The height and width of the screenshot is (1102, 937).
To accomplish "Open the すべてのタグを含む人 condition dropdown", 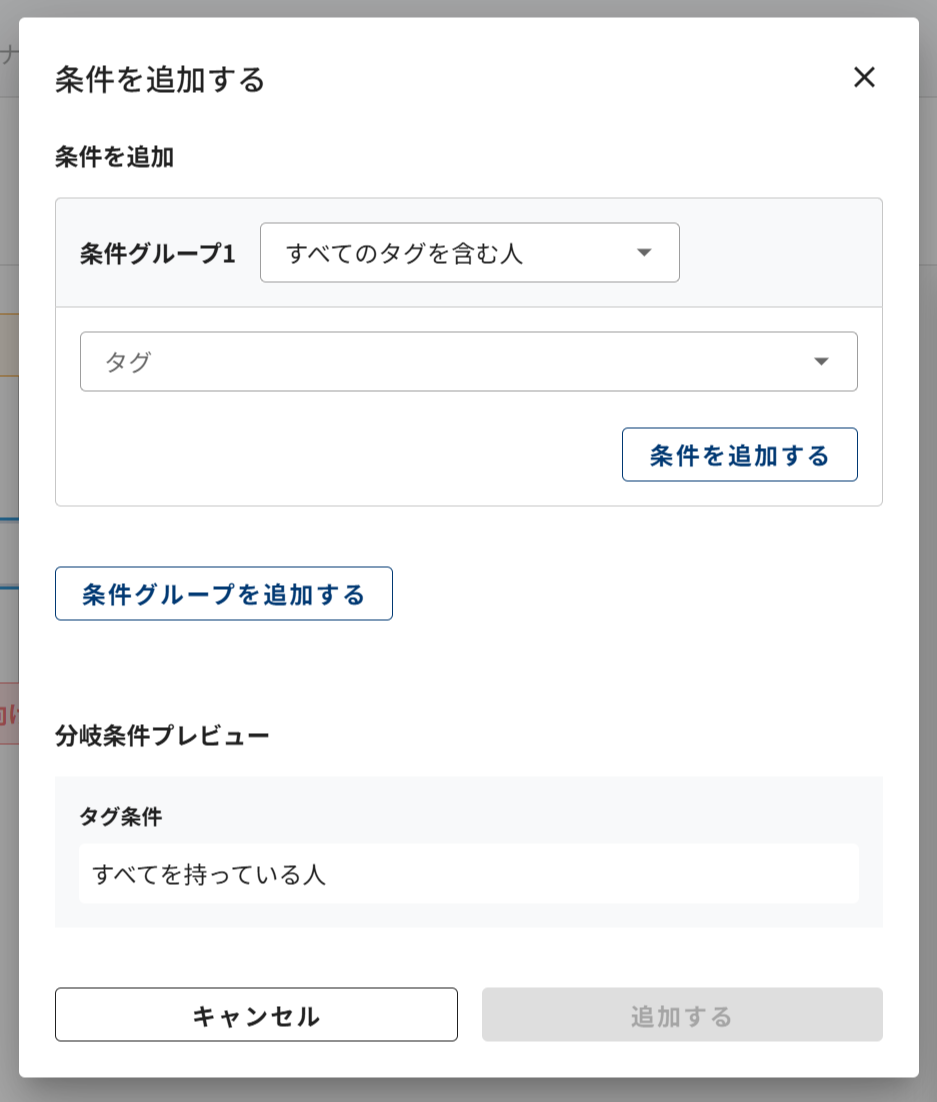I will click(x=469, y=253).
